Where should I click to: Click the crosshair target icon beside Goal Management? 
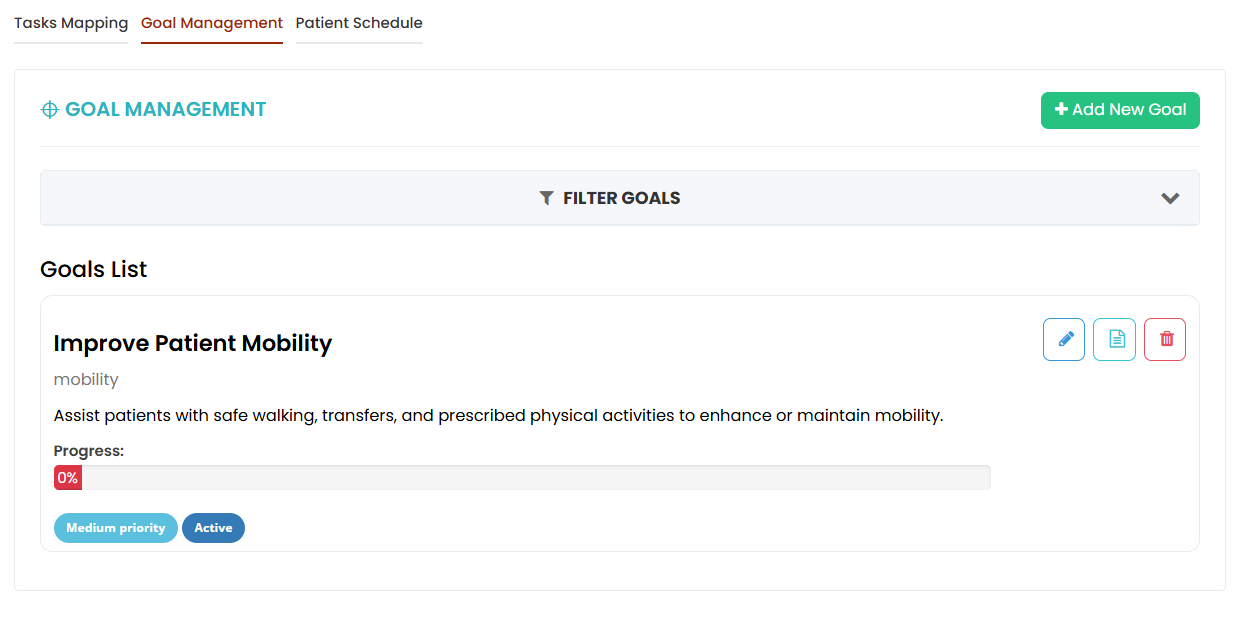(49, 110)
